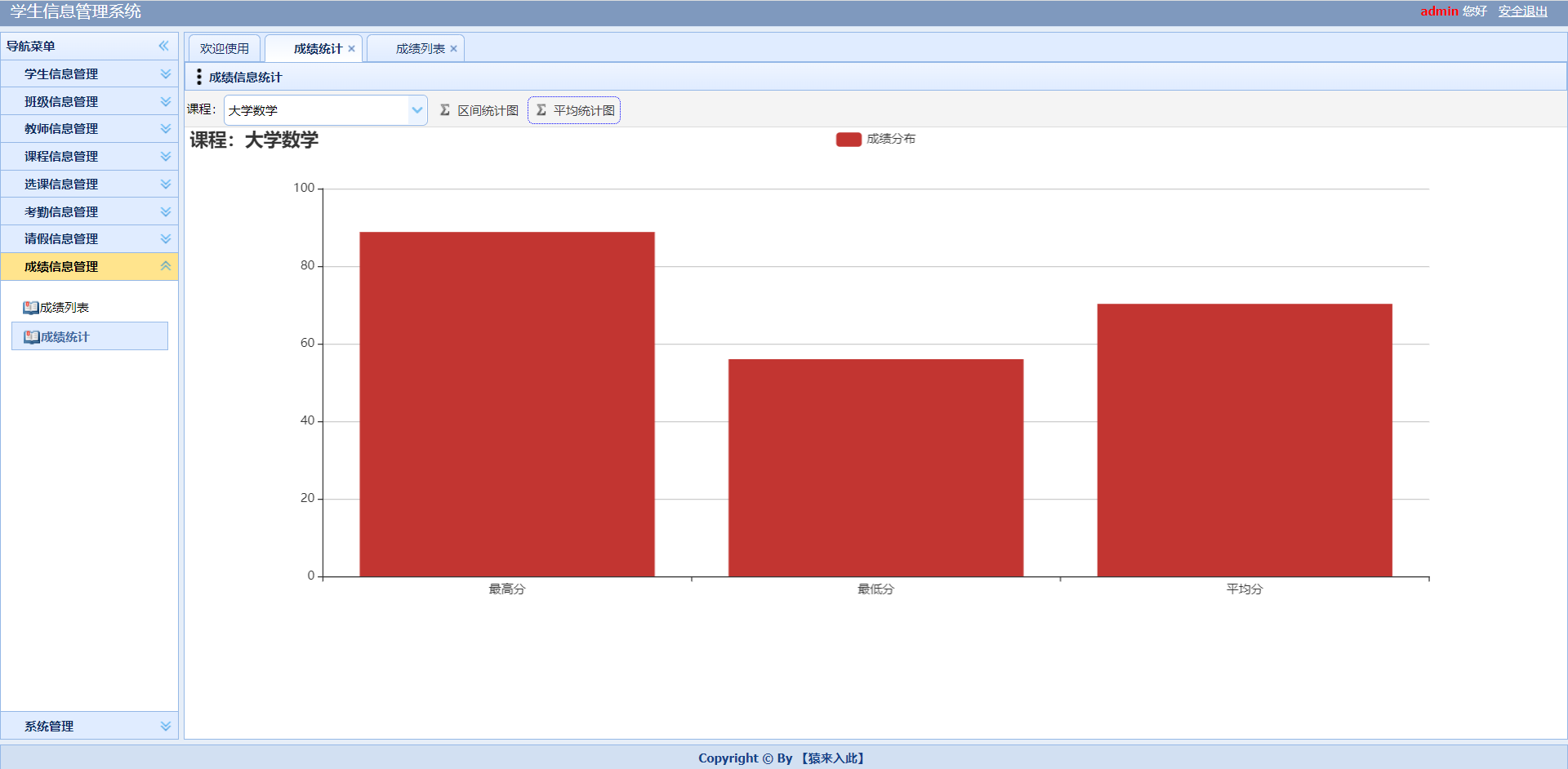Open the 学生信息管理 menu header
The width and height of the screenshot is (1568, 769).
click(89, 73)
